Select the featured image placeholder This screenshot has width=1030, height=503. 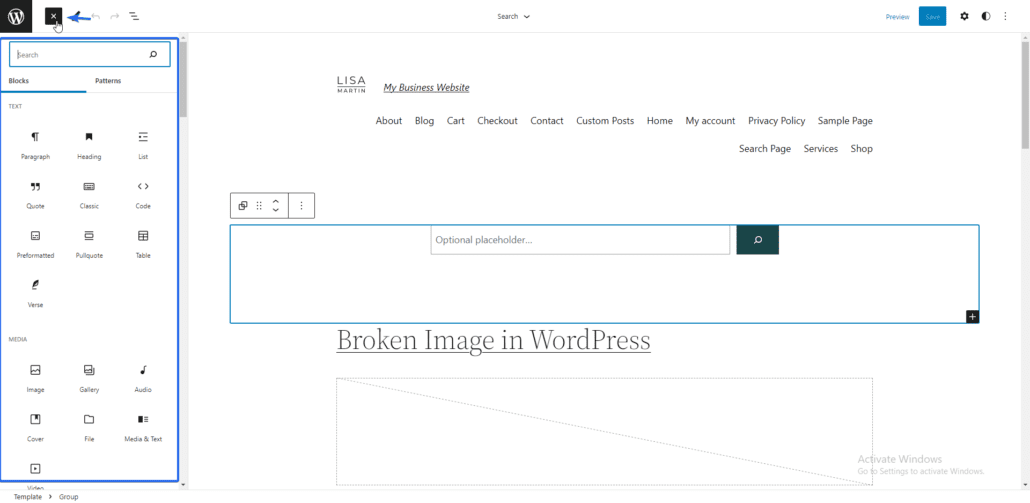click(x=604, y=431)
